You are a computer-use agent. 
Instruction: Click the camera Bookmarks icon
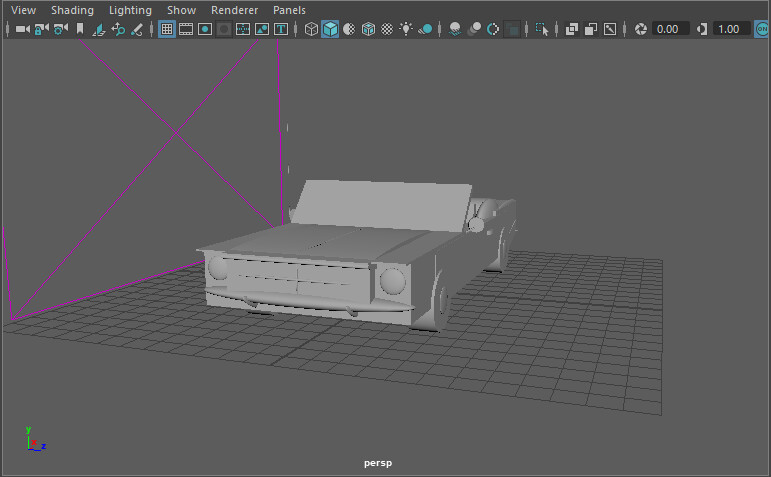click(80, 30)
